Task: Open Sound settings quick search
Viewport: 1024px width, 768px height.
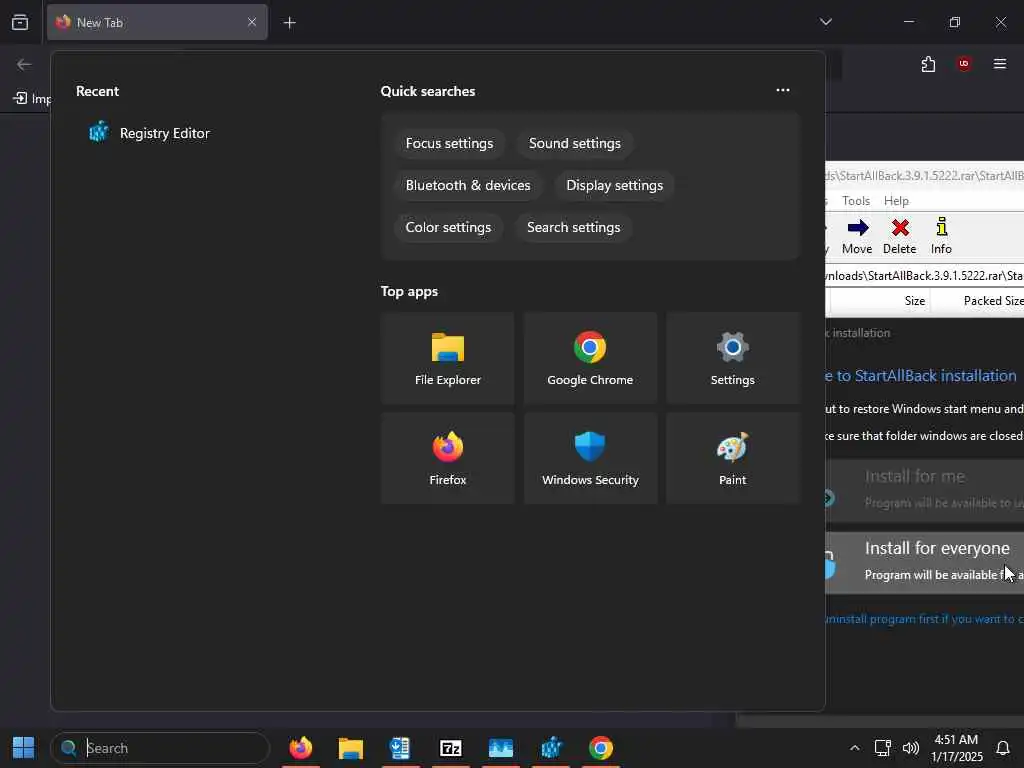Action: point(575,144)
